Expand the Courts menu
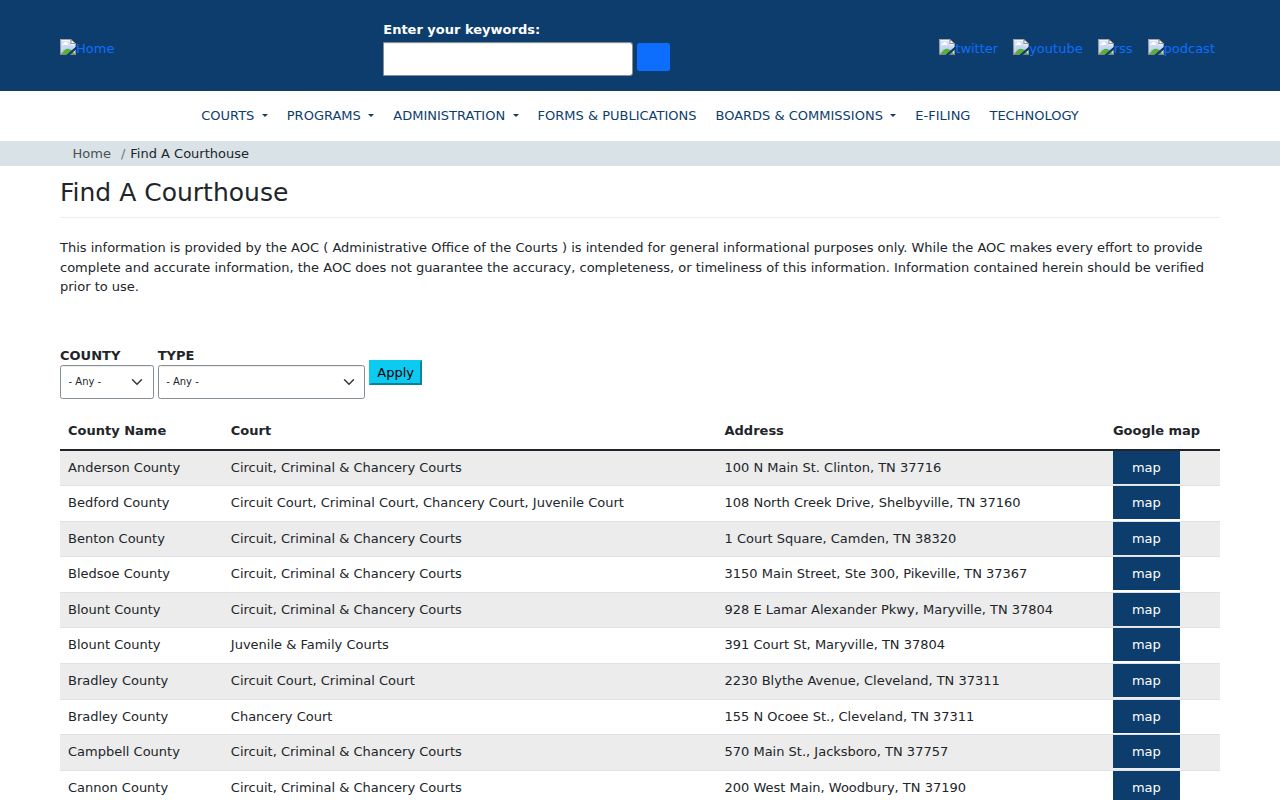1280x800 pixels. [x=234, y=115]
